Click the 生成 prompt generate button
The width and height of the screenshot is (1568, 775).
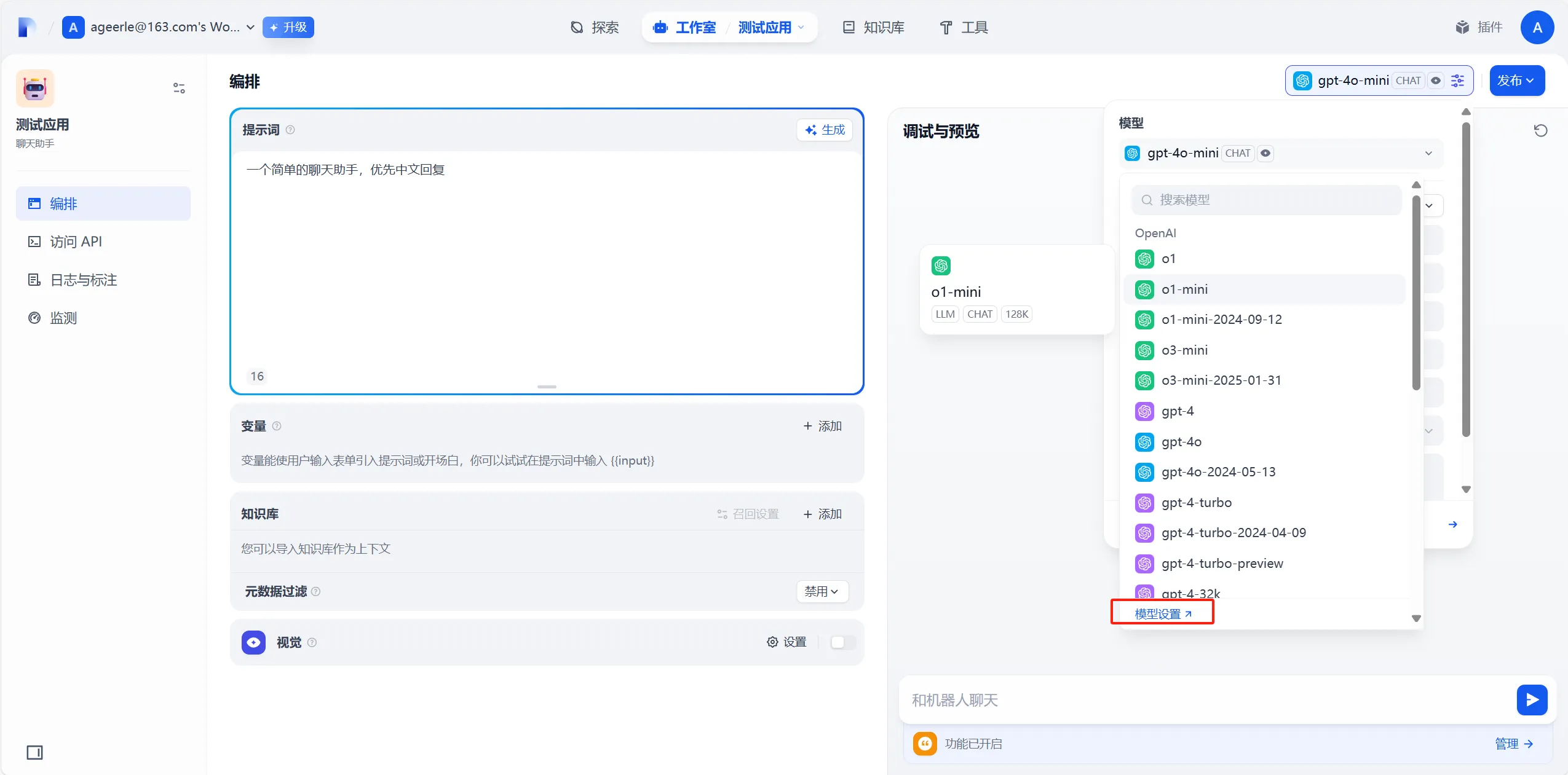pos(825,130)
